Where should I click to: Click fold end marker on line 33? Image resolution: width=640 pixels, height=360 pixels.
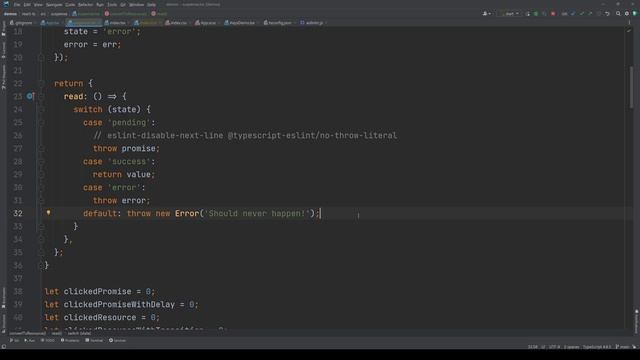pyautogui.click(x=41, y=226)
